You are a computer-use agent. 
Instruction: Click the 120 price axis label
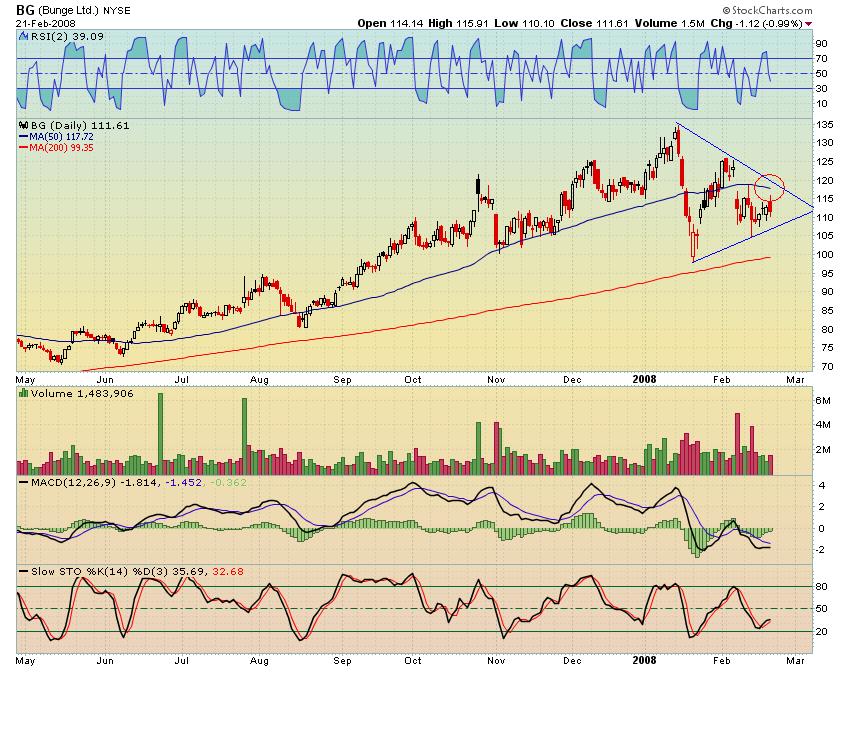[825, 180]
